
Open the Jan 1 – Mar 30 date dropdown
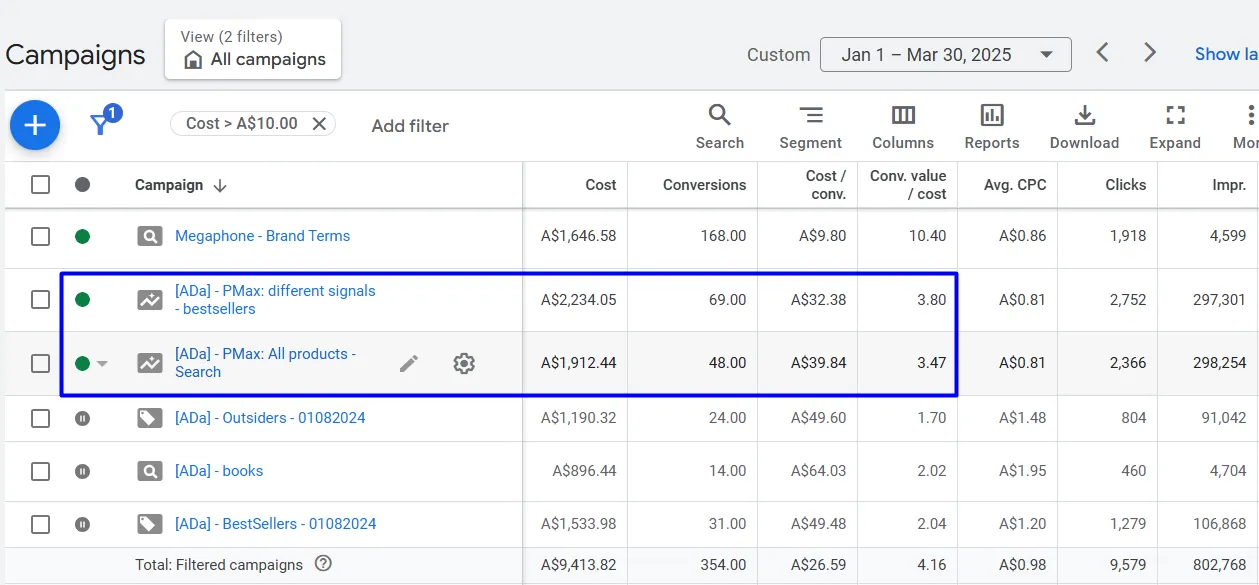pyautogui.click(x=944, y=54)
